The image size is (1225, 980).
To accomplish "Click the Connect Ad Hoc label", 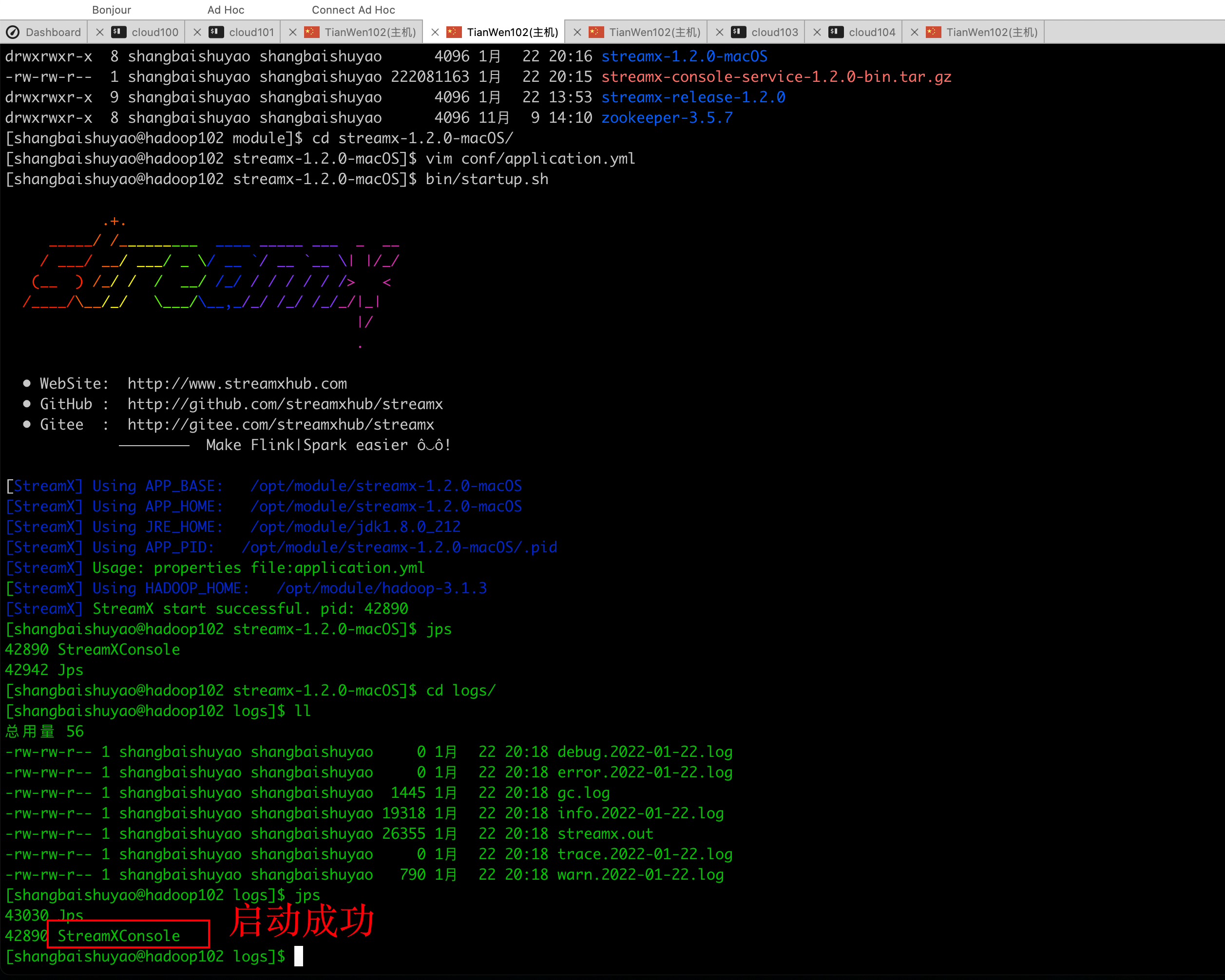I will [353, 10].
